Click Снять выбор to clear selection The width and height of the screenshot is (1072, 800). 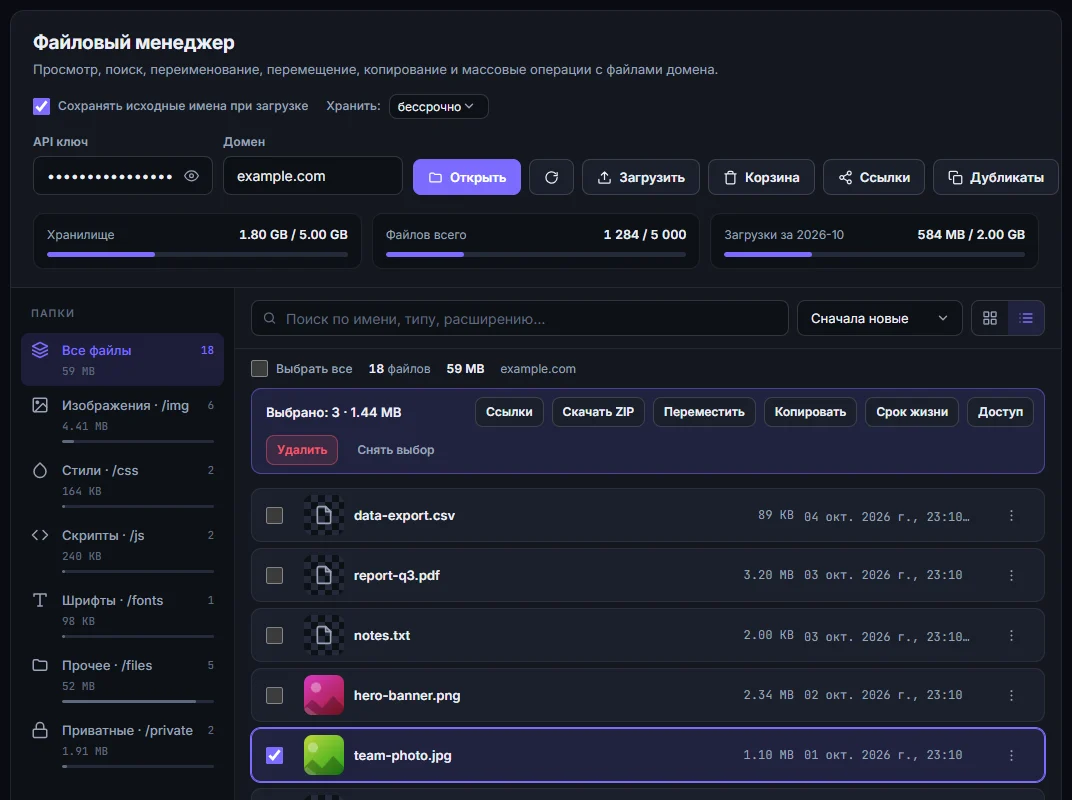click(x=396, y=450)
